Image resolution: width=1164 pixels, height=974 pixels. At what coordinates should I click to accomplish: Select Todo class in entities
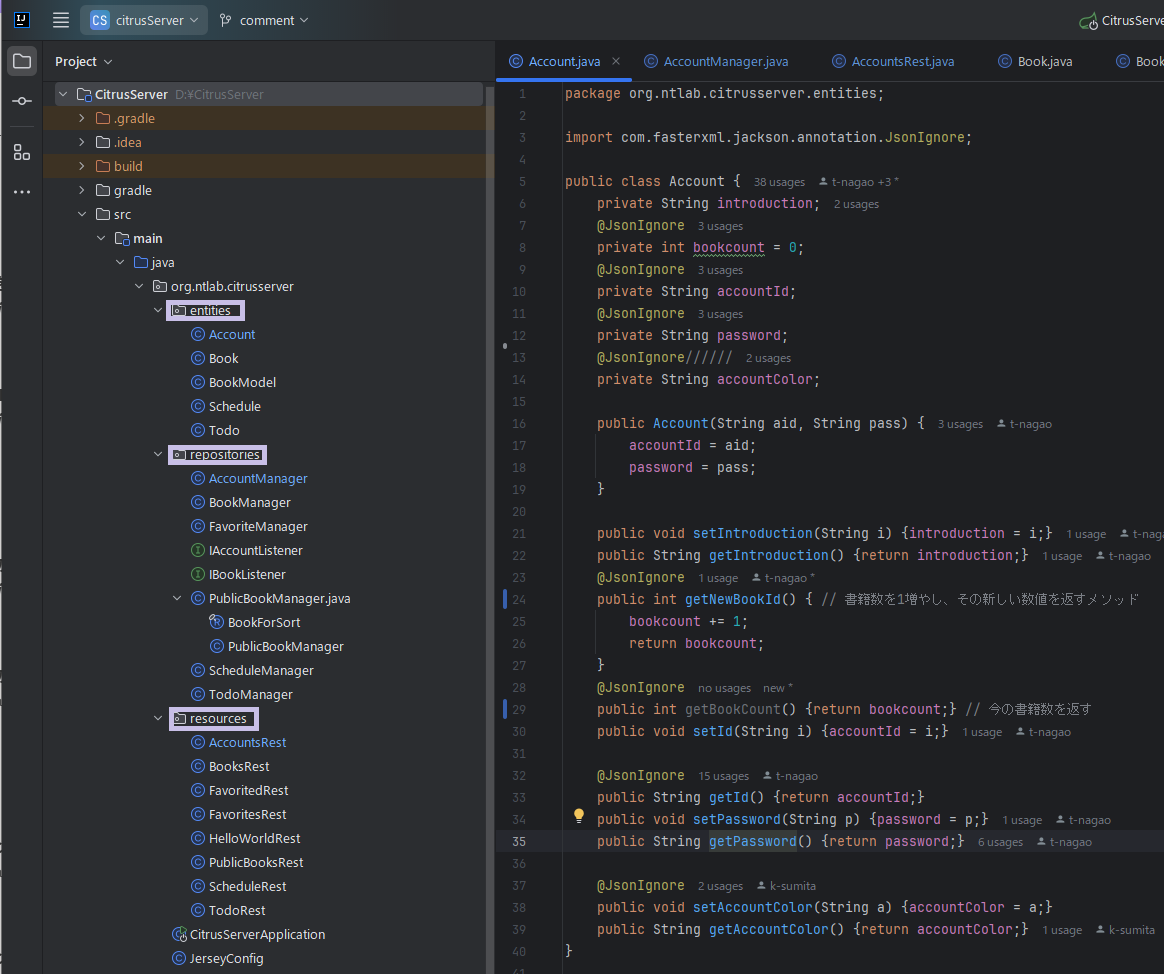[x=223, y=431]
